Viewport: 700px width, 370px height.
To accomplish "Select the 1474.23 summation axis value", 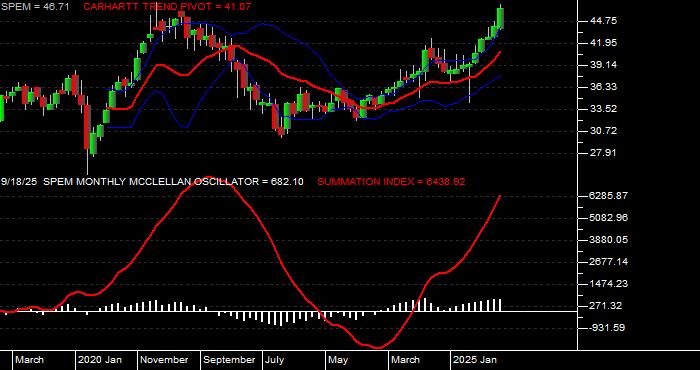I will point(608,284).
